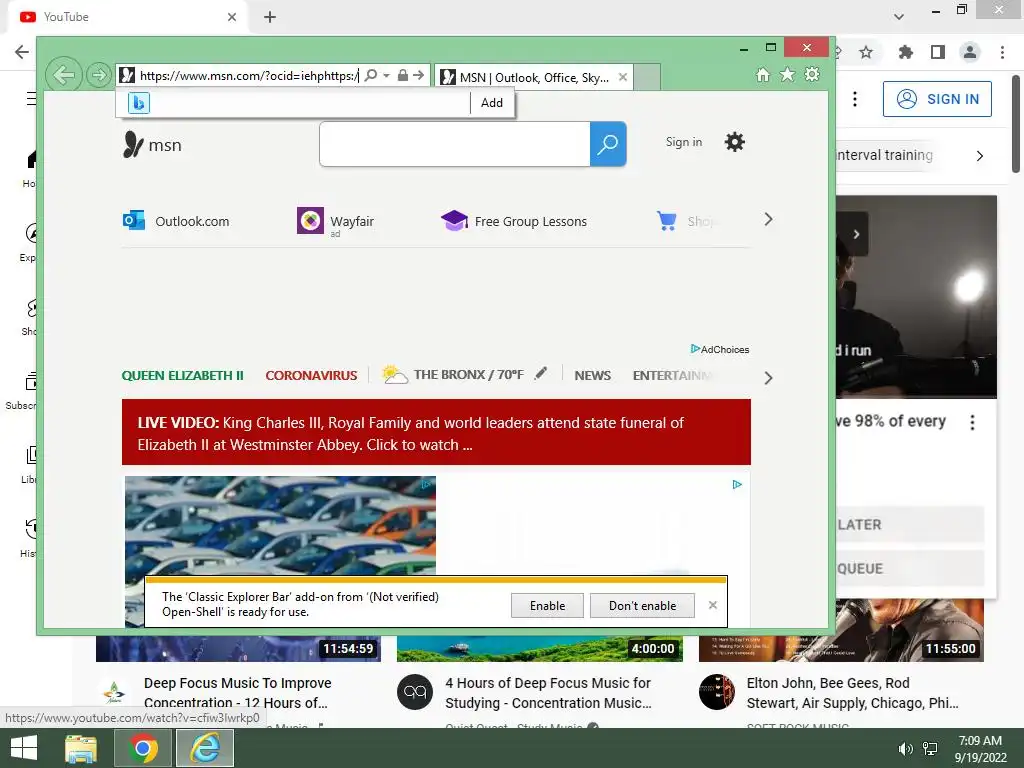Click the IE forward arrow button

coord(99,75)
